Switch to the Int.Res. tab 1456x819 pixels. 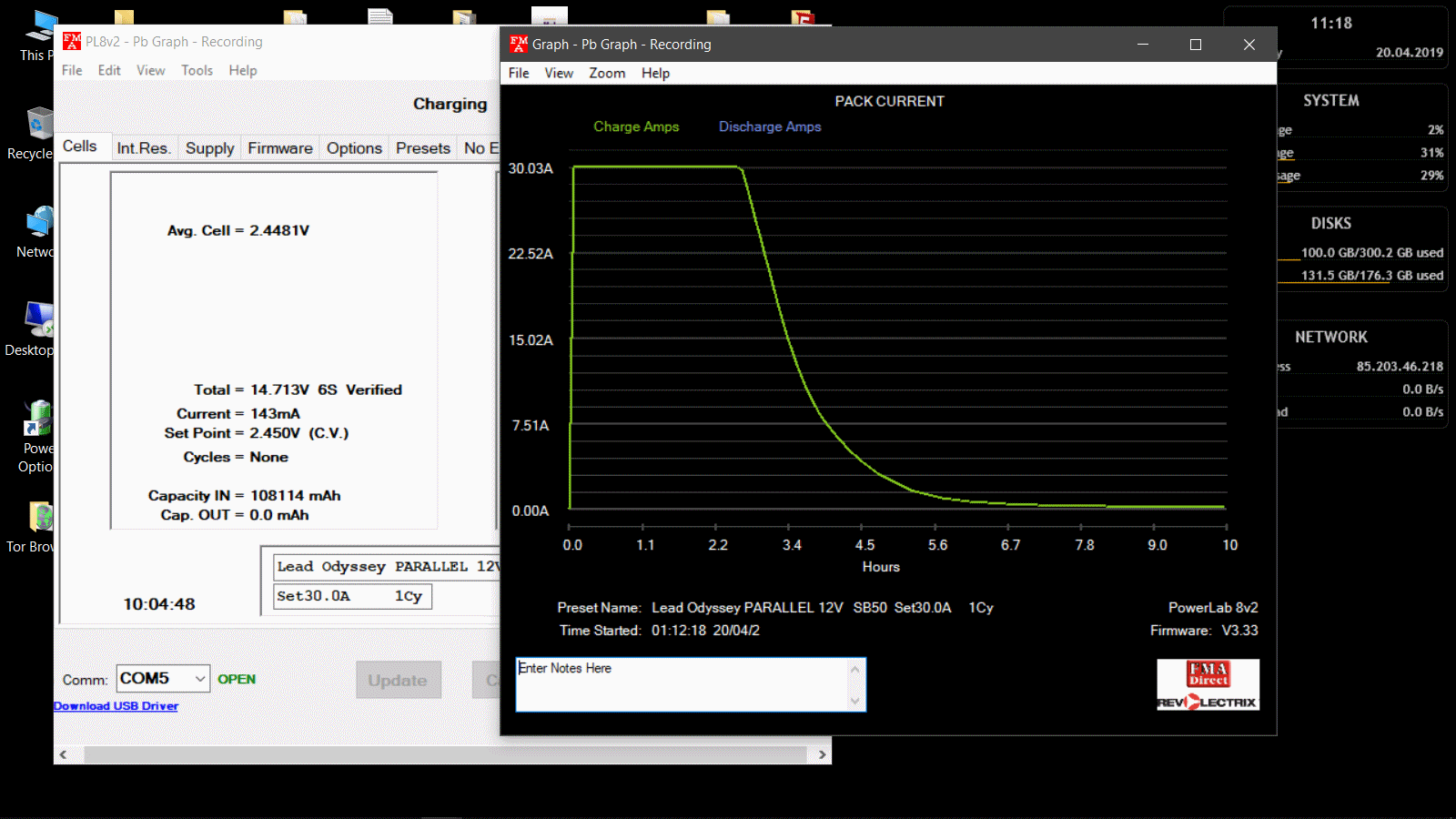pyautogui.click(x=143, y=148)
